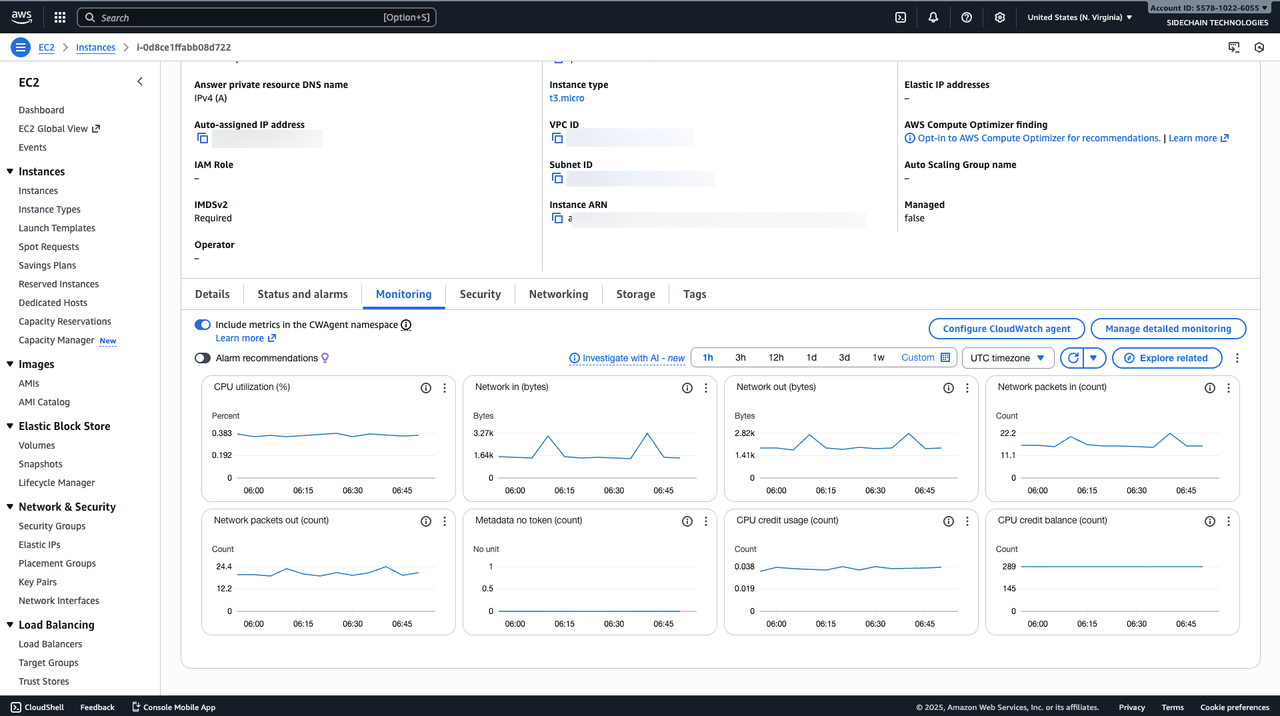This screenshot has height=716, width=1280.
Task: Click Investigate with AI link
Action: tap(627, 358)
